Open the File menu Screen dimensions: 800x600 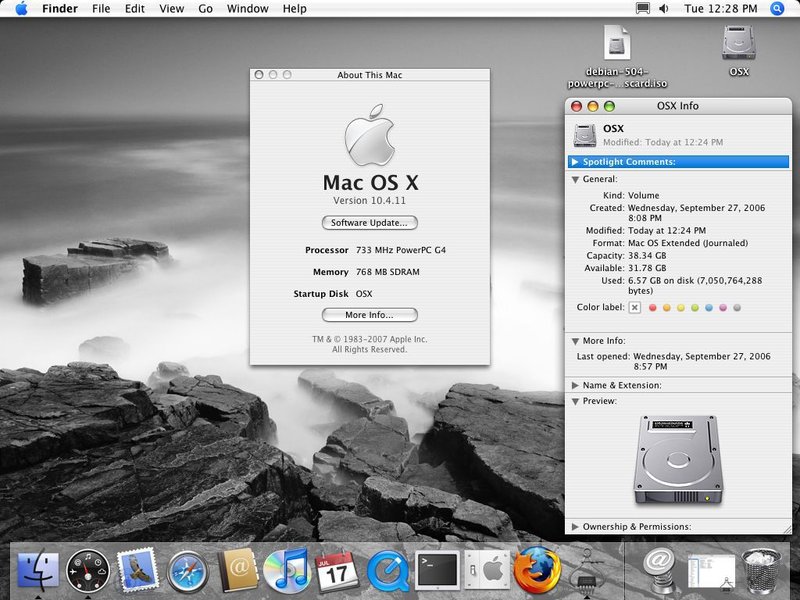[x=101, y=9]
